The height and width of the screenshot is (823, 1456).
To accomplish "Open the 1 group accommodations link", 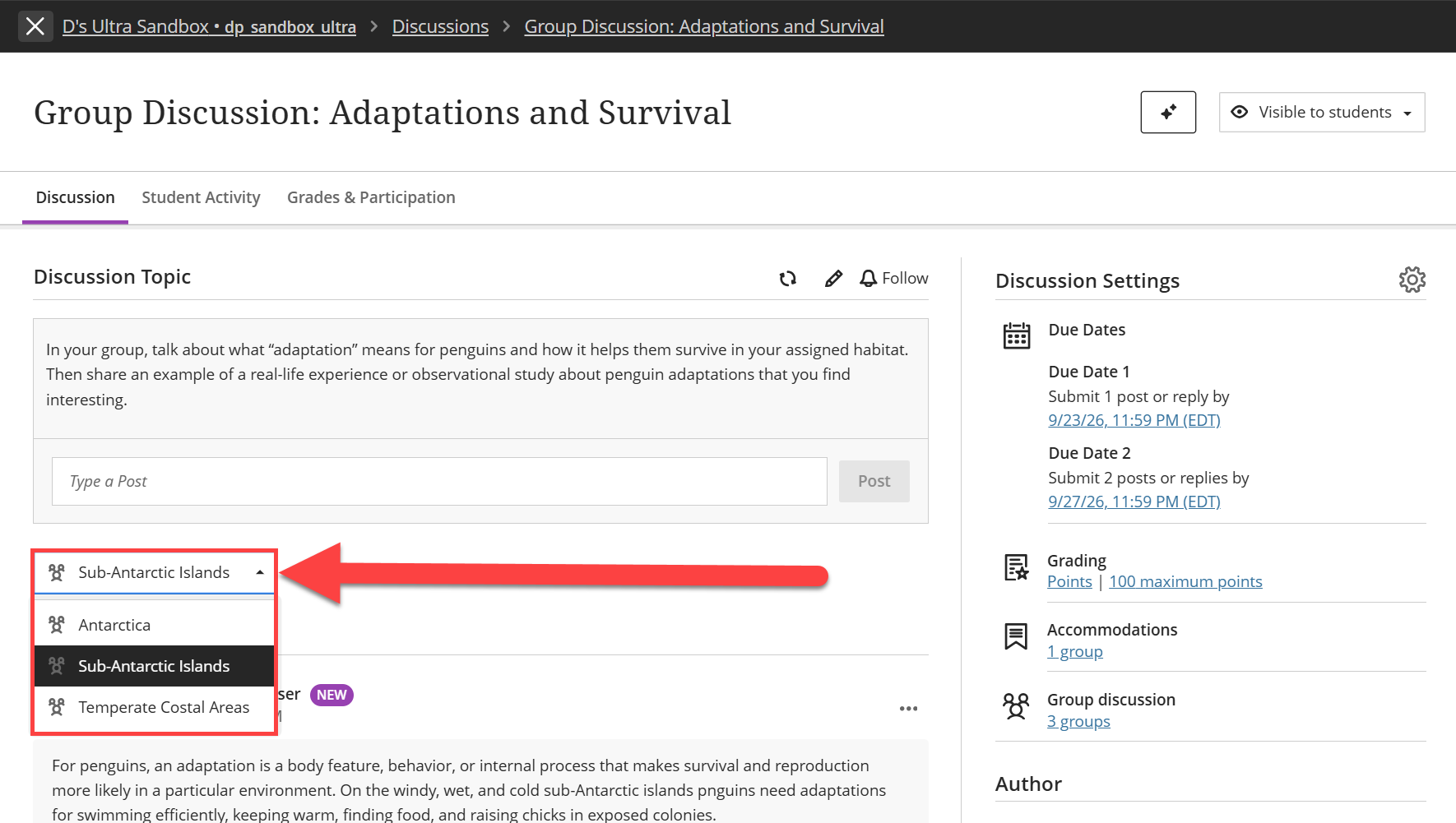I will point(1074,651).
